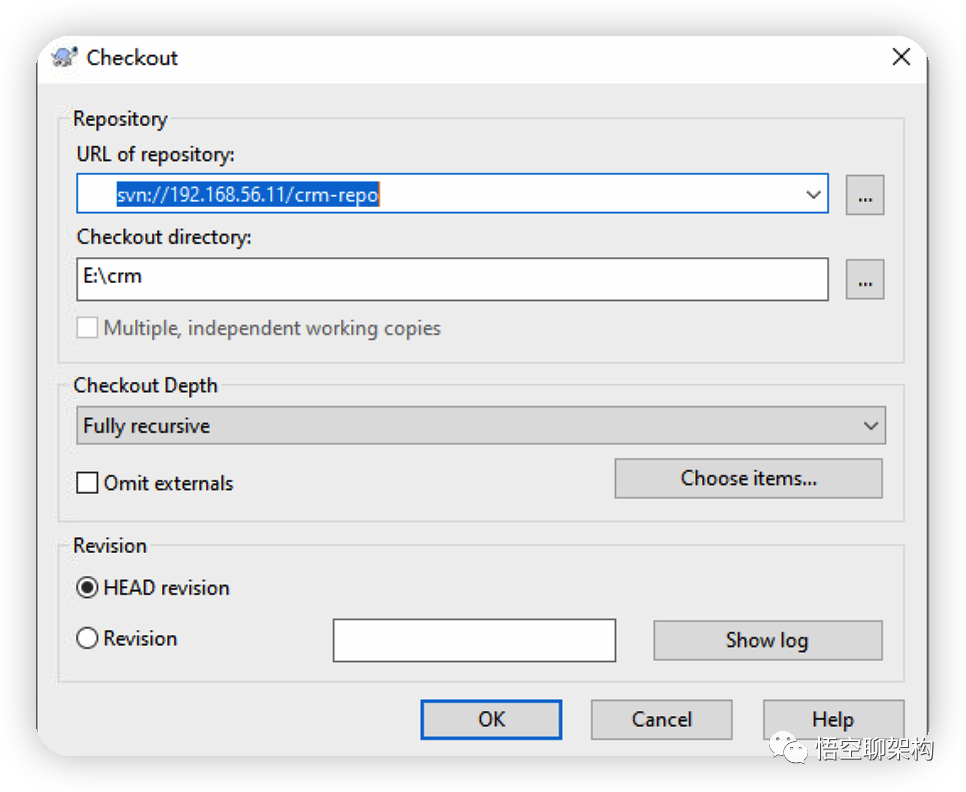Close the Checkout dialog with X
The image size is (966, 792).
click(x=901, y=57)
